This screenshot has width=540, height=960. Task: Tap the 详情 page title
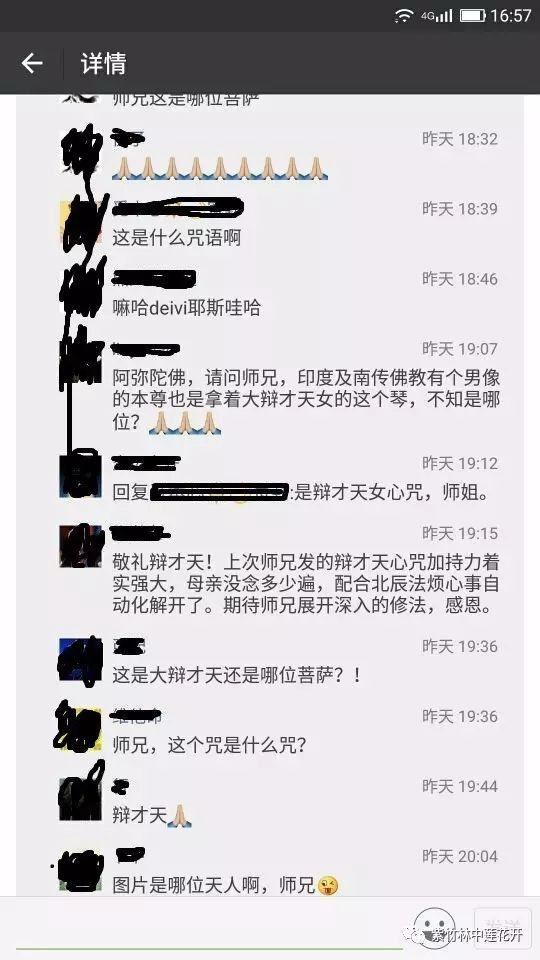103,64
